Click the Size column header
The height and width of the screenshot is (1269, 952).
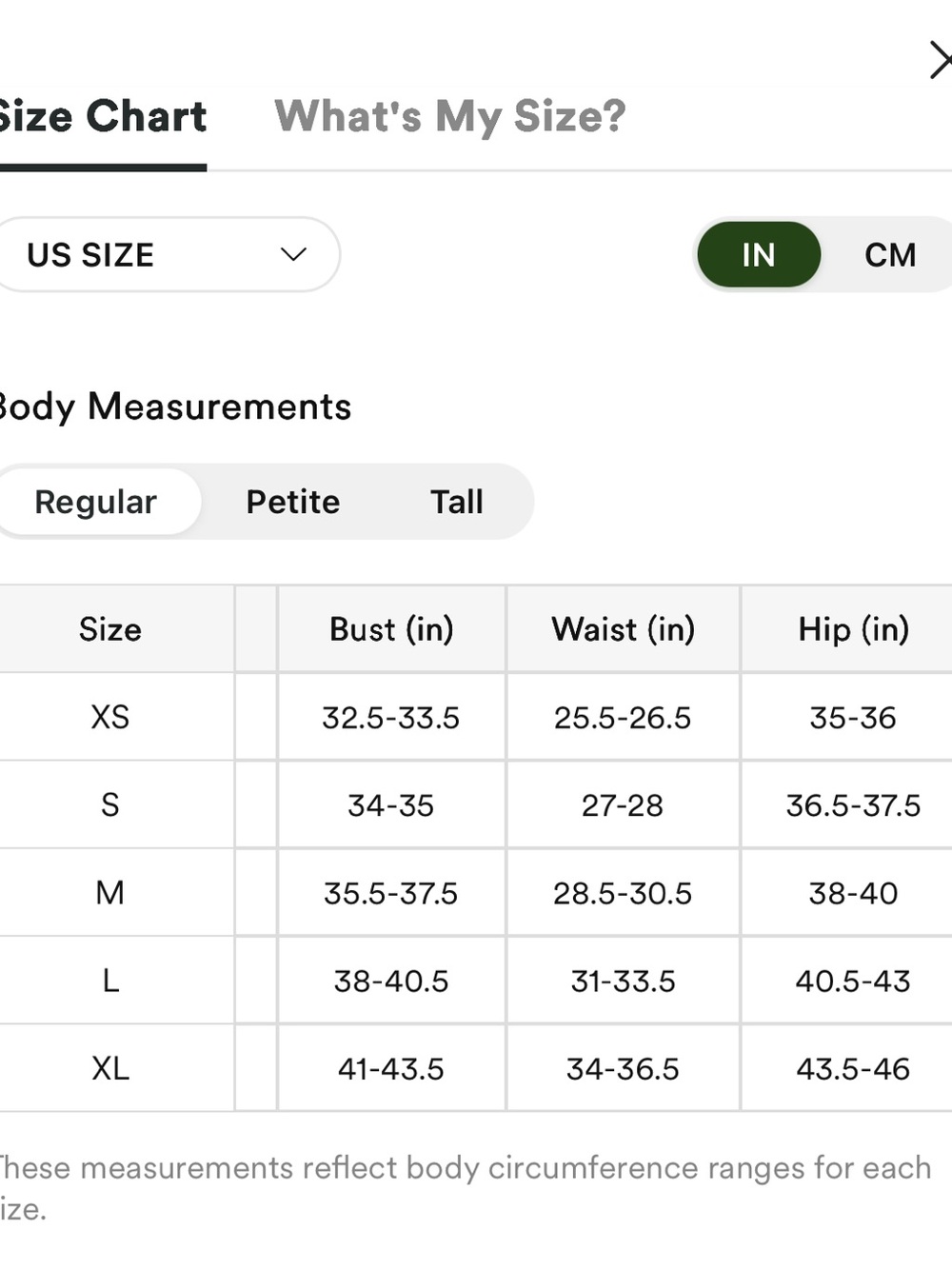110,629
